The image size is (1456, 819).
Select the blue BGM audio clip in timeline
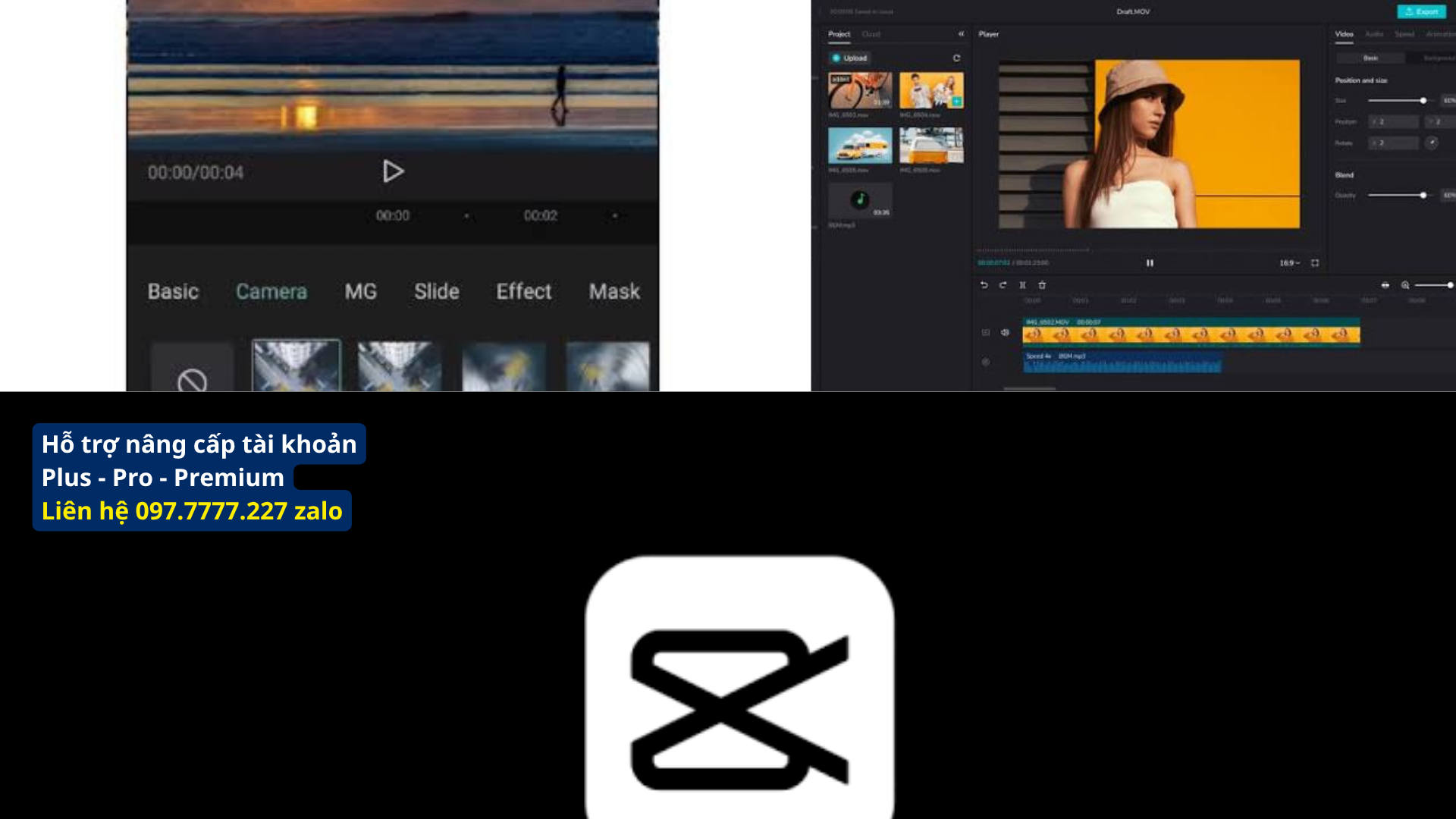pos(1122,362)
